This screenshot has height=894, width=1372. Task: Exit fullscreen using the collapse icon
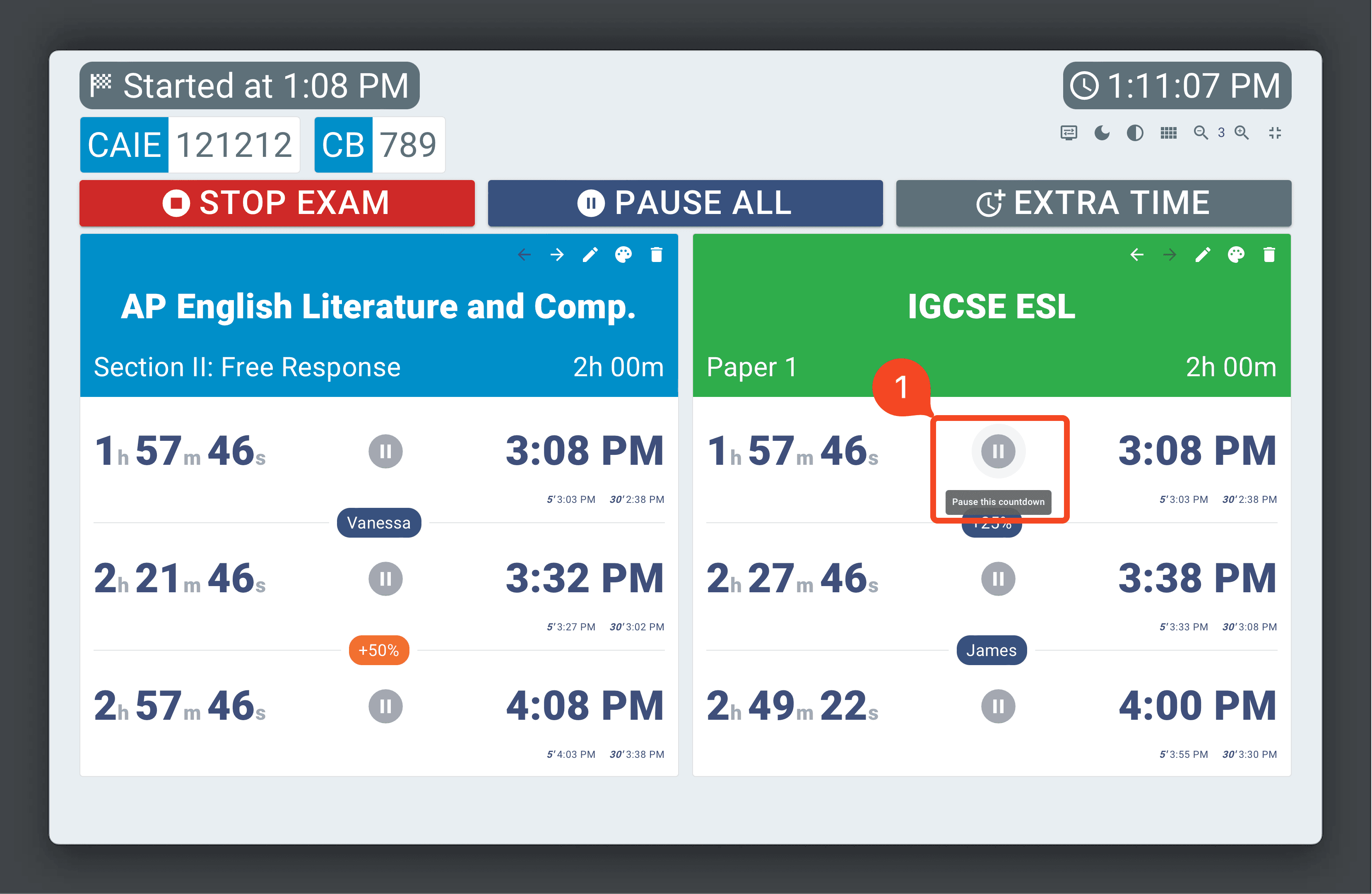[x=1275, y=133]
